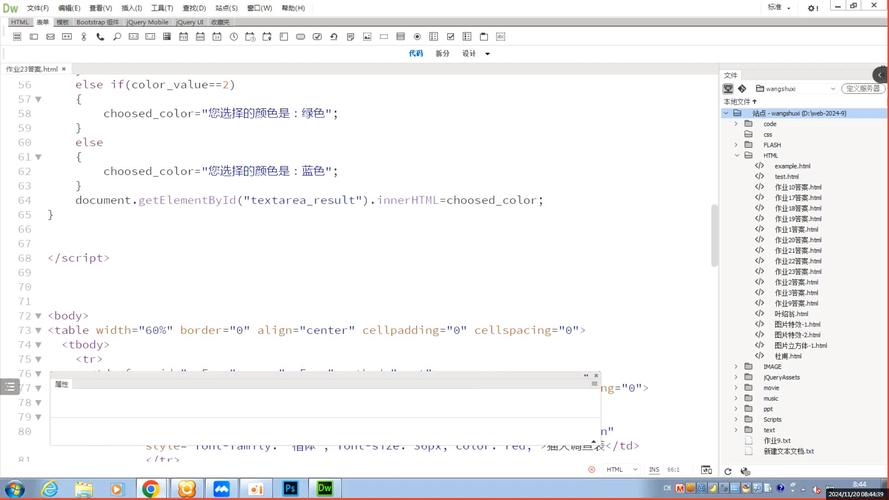Image resolution: width=889 pixels, height=500 pixels.
Task: Click the Time clock icon in toolbar
Action: (x=234, y=36)
